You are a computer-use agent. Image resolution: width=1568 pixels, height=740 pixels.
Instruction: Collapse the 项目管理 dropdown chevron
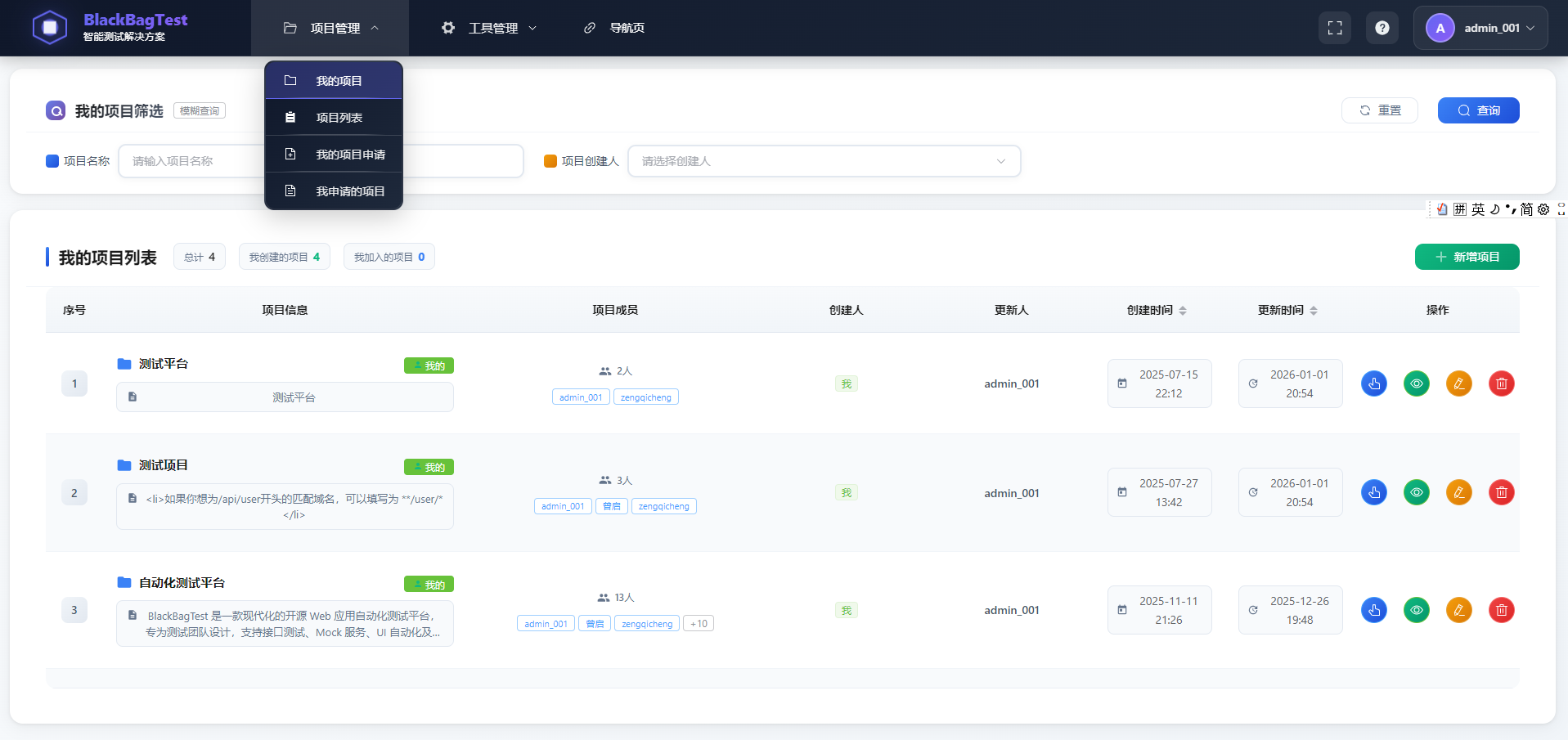(x=375, y=27)
